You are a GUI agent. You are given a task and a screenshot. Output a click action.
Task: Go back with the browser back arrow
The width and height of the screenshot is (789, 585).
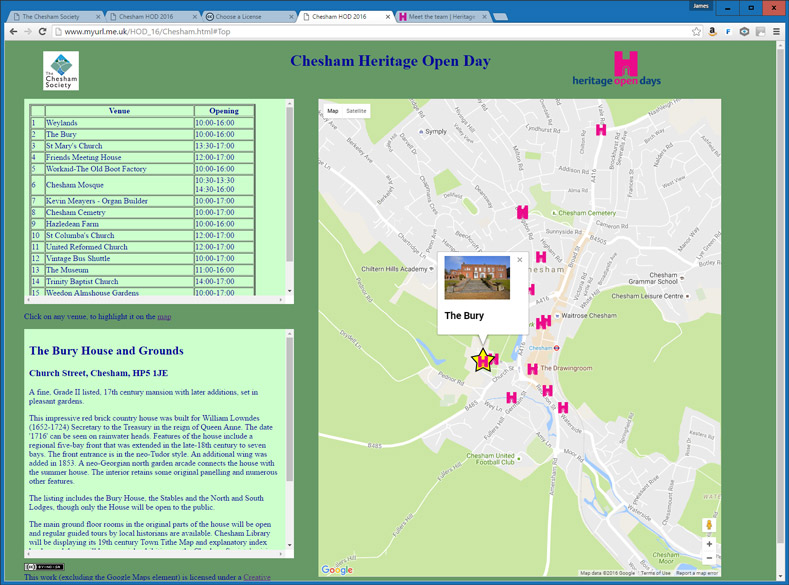point(14,31)
